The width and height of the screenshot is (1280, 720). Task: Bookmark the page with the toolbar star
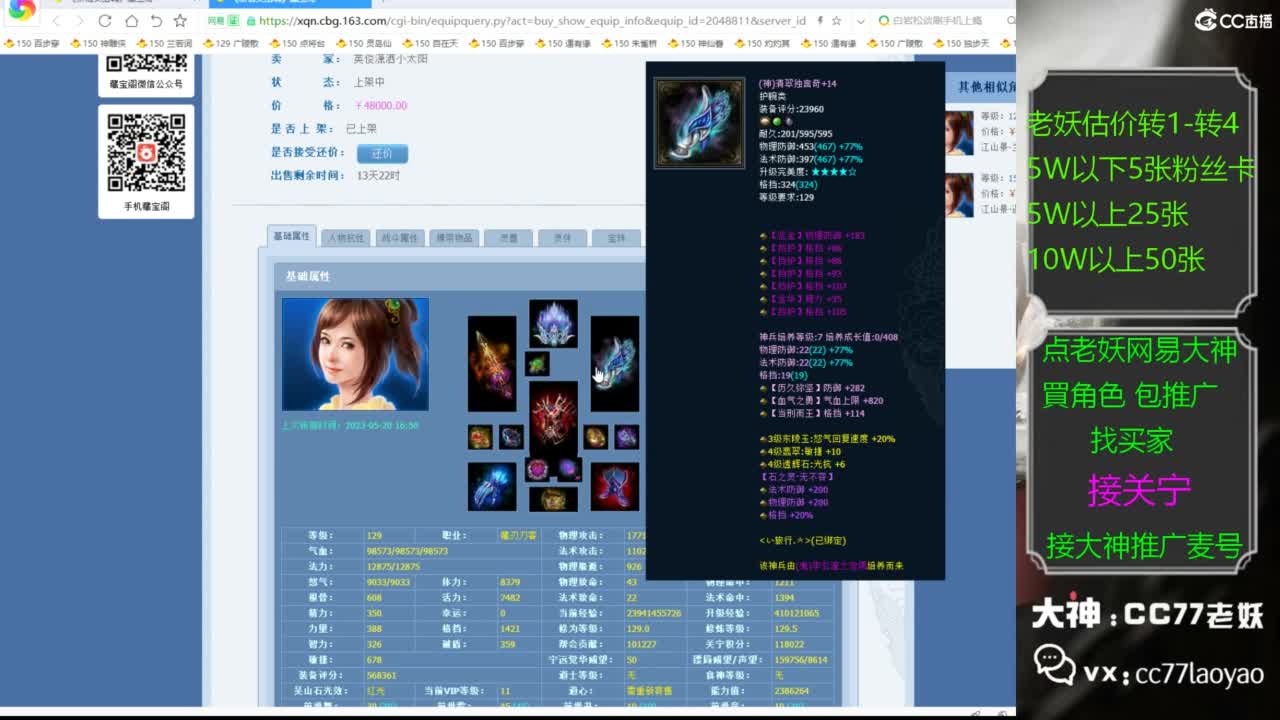coord(180,21)
